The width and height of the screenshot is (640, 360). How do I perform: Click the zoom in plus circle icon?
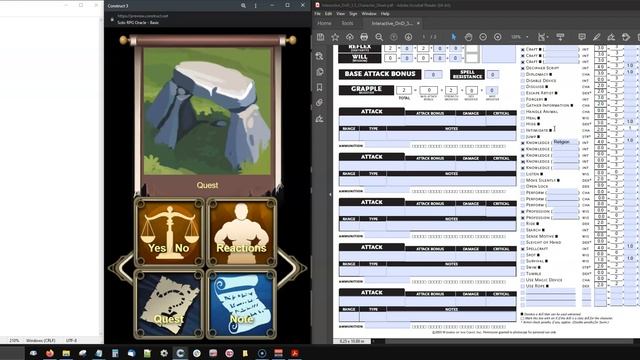tap(498, 37)
